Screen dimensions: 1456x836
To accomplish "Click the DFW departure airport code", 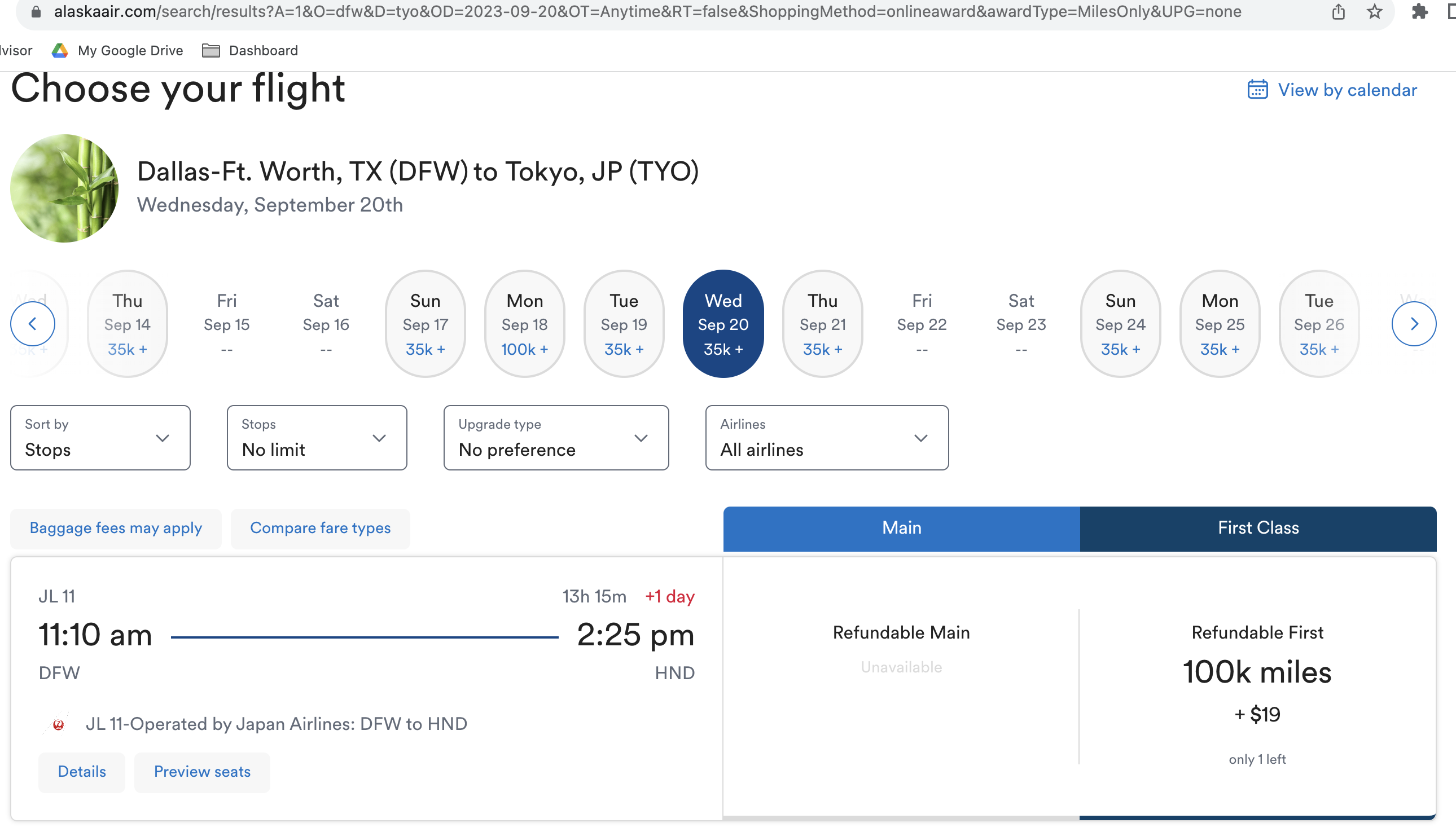I will click(x=59, y=673).
